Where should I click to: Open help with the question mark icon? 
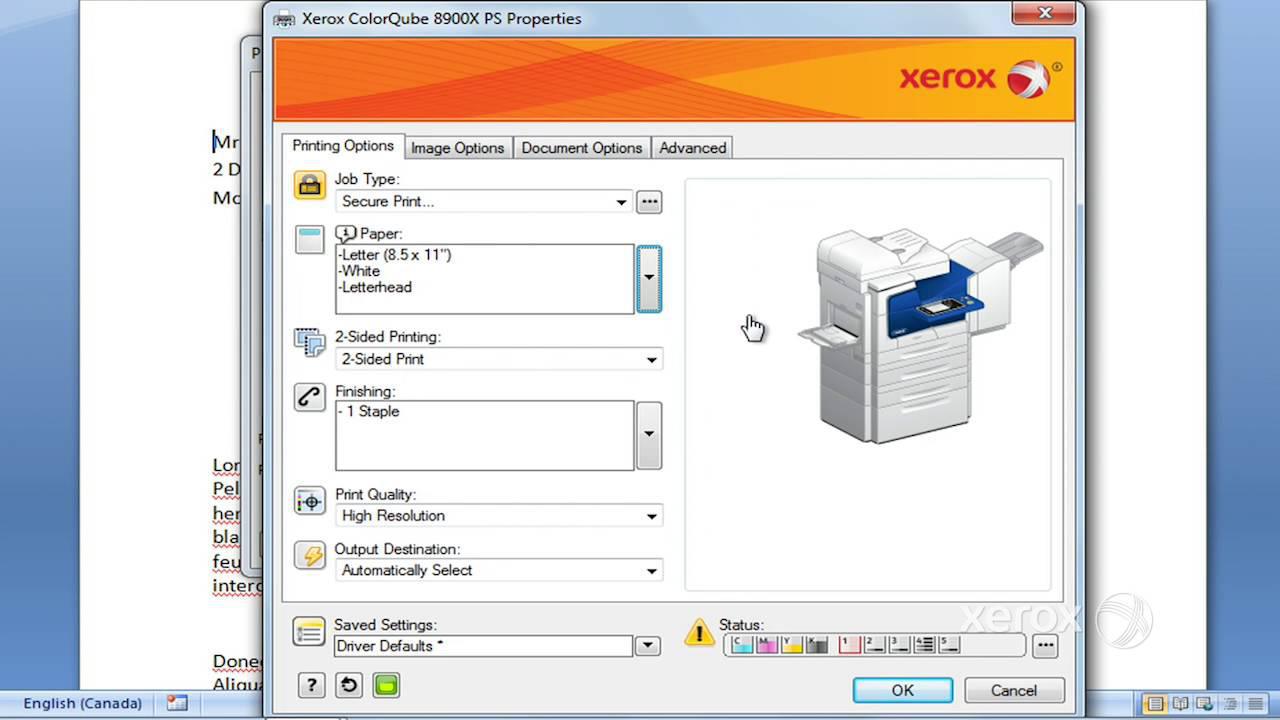pyautogui.click(x=311, y=685)
